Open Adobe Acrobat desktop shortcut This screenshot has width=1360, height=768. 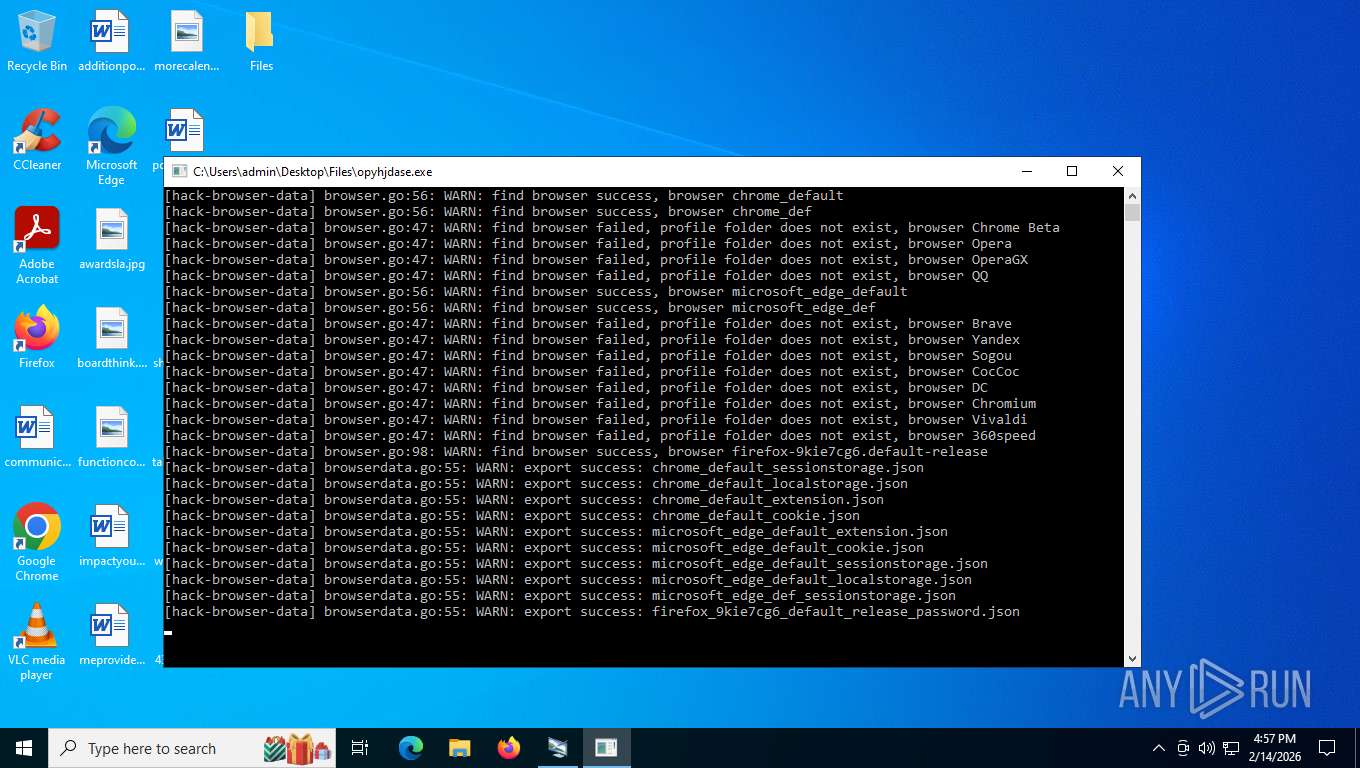(37, 246)
